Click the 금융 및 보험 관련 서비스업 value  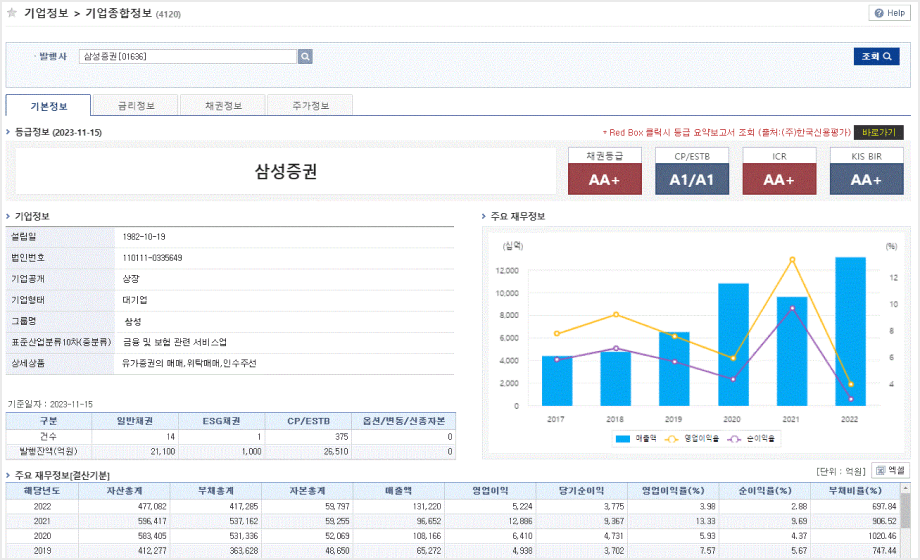174,342
